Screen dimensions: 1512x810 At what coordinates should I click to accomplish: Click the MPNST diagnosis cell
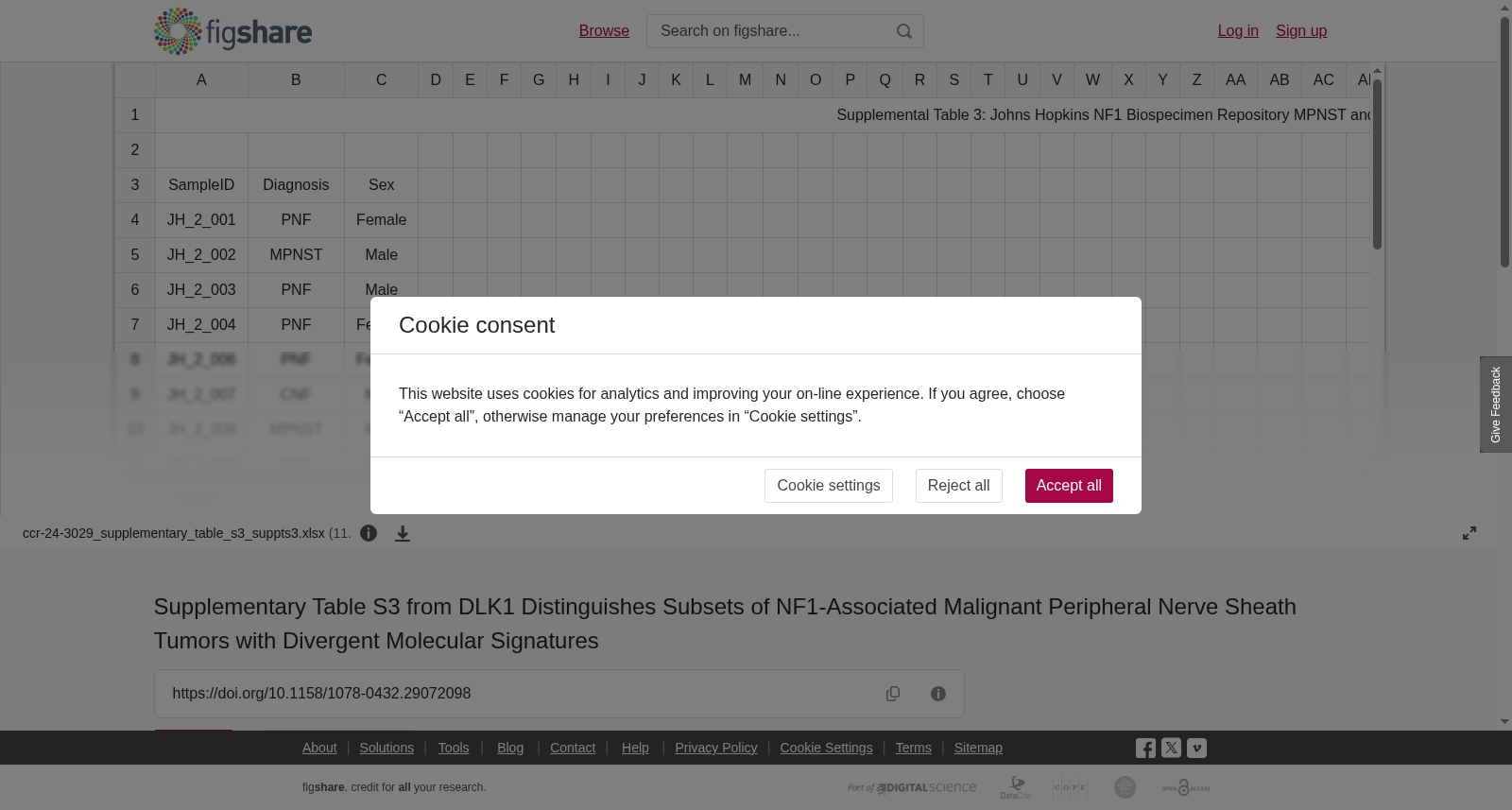296,255
